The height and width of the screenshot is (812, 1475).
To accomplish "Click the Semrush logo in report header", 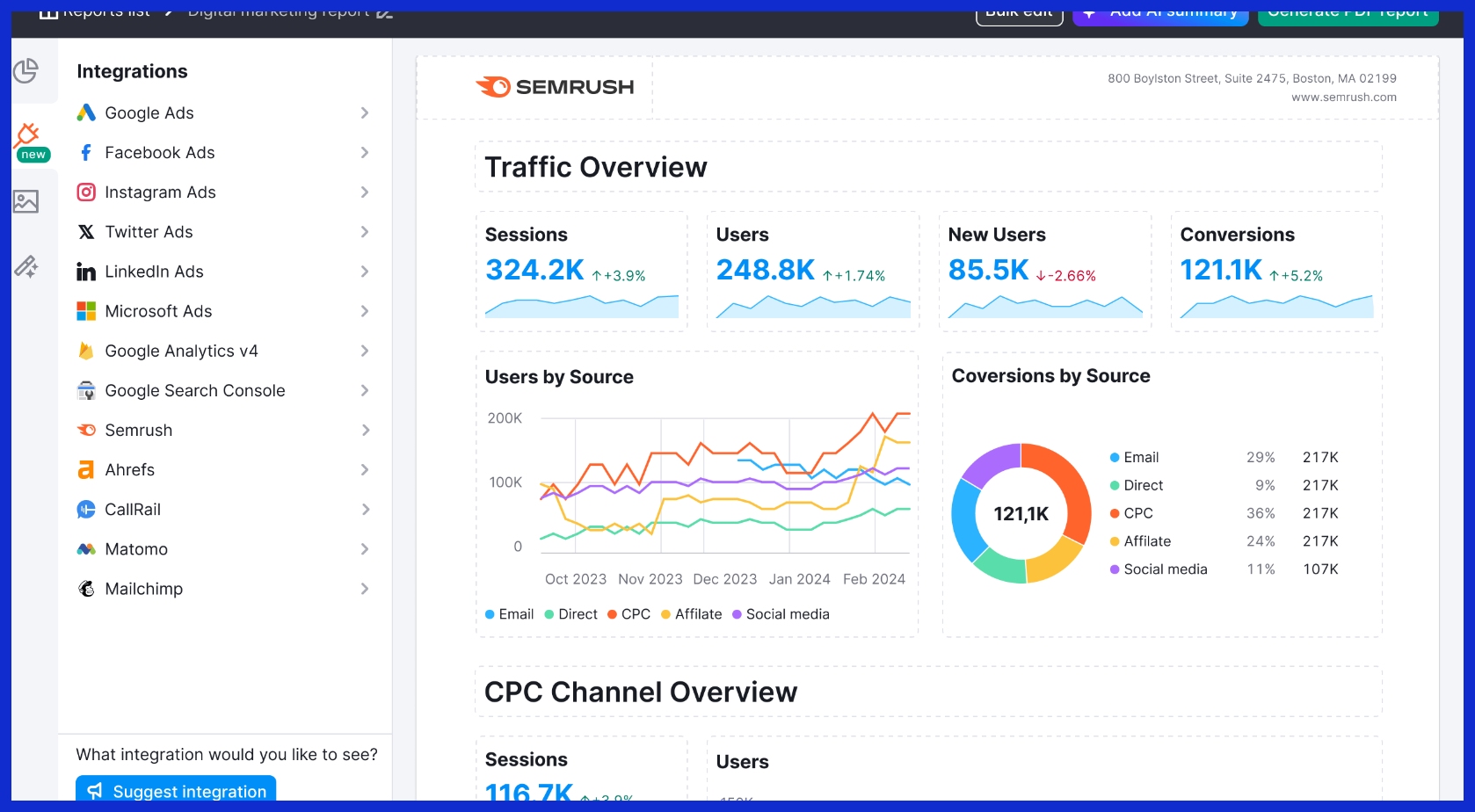I will 555,86.
